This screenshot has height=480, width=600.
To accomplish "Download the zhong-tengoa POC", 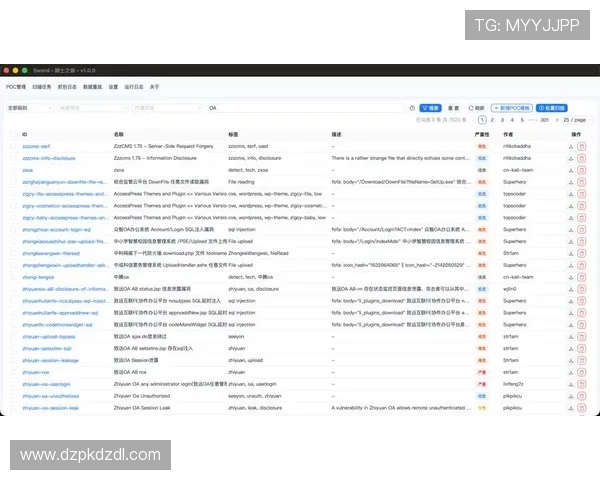I will pyautogui.click(x=571, y=277).
